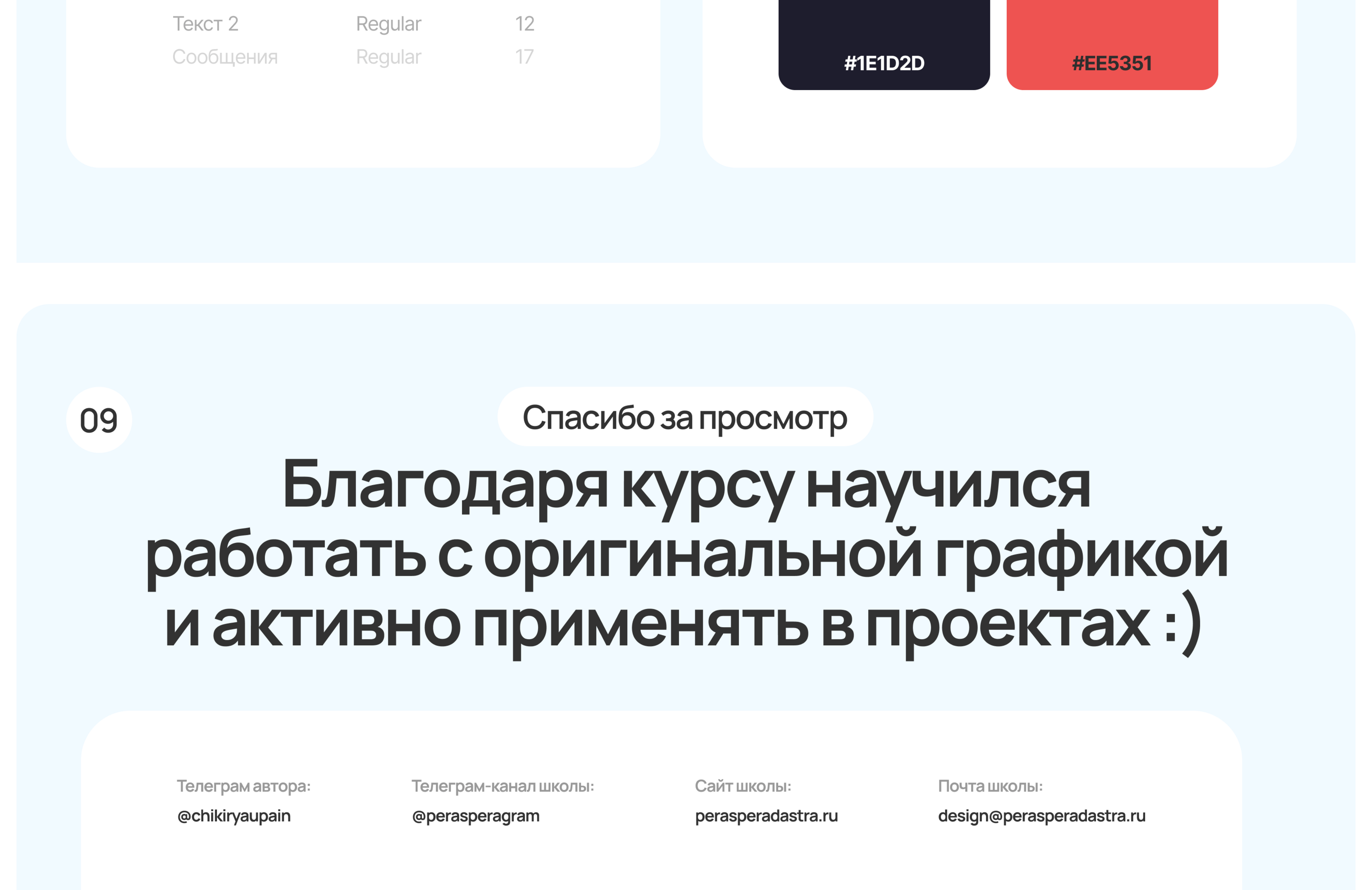Screen dimensions: 1372x890
Task: Click font size value 12
Action: pos(525,24)
